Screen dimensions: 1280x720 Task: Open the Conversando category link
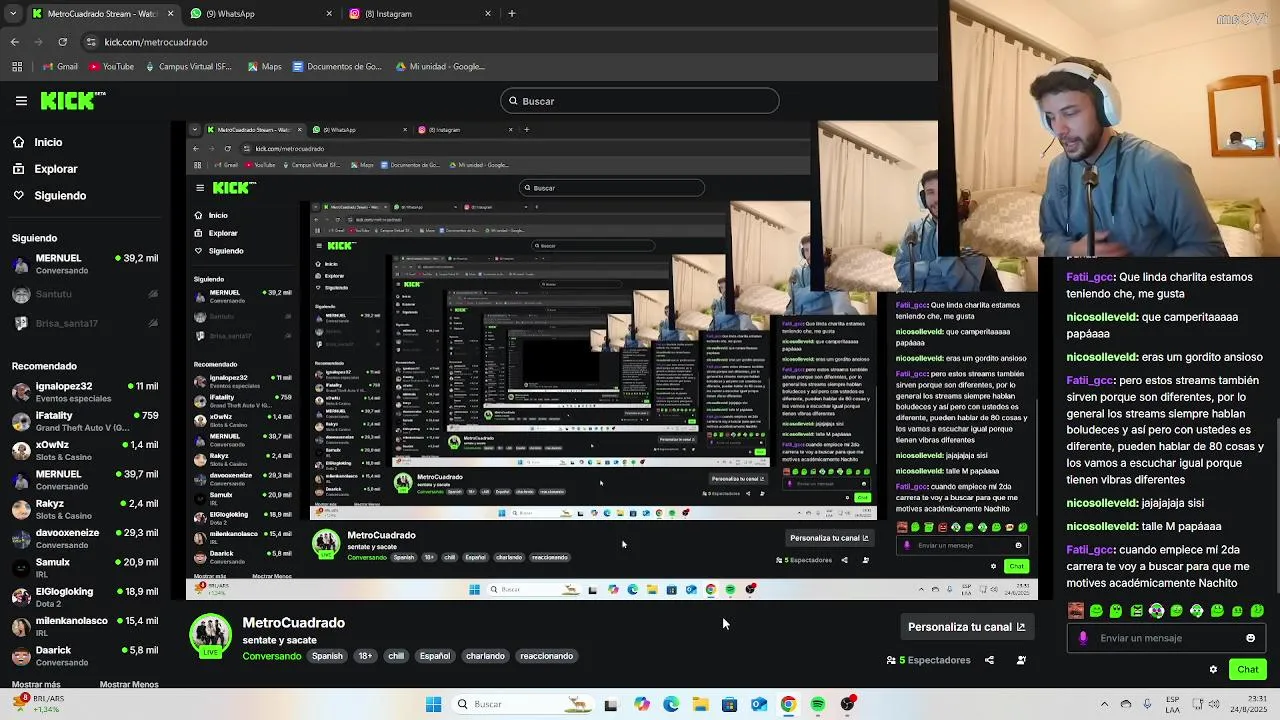click(x=271, y=656)
